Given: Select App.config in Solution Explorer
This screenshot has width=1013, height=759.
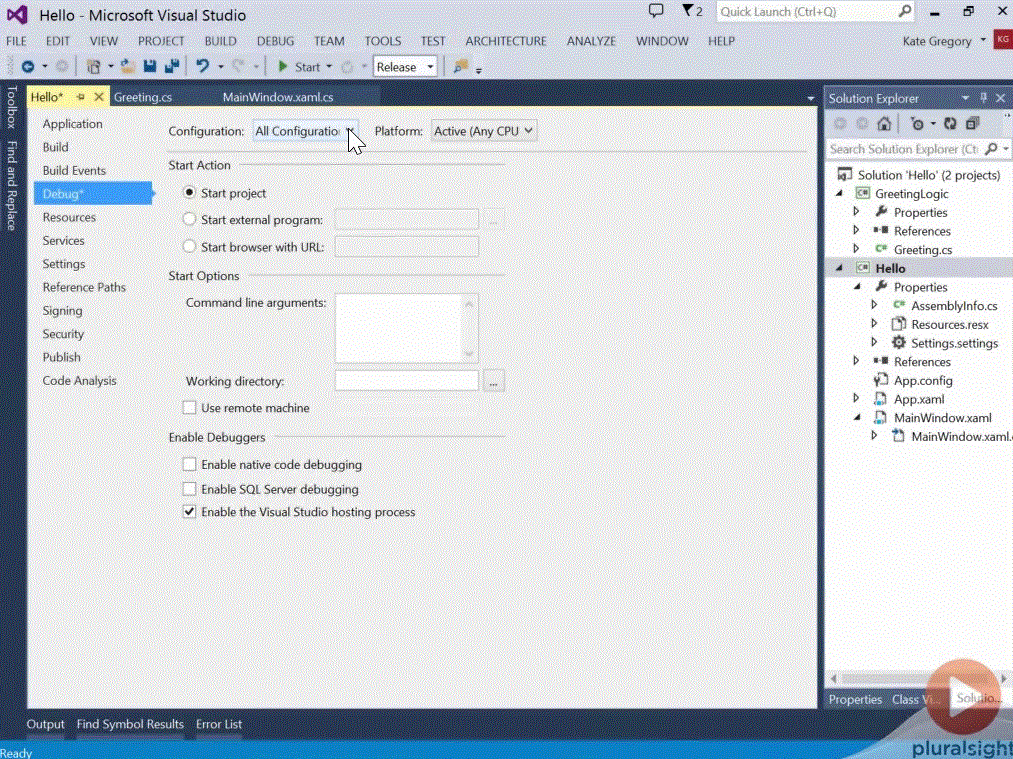Looking at the screenshot, I should tap(923, 380).
